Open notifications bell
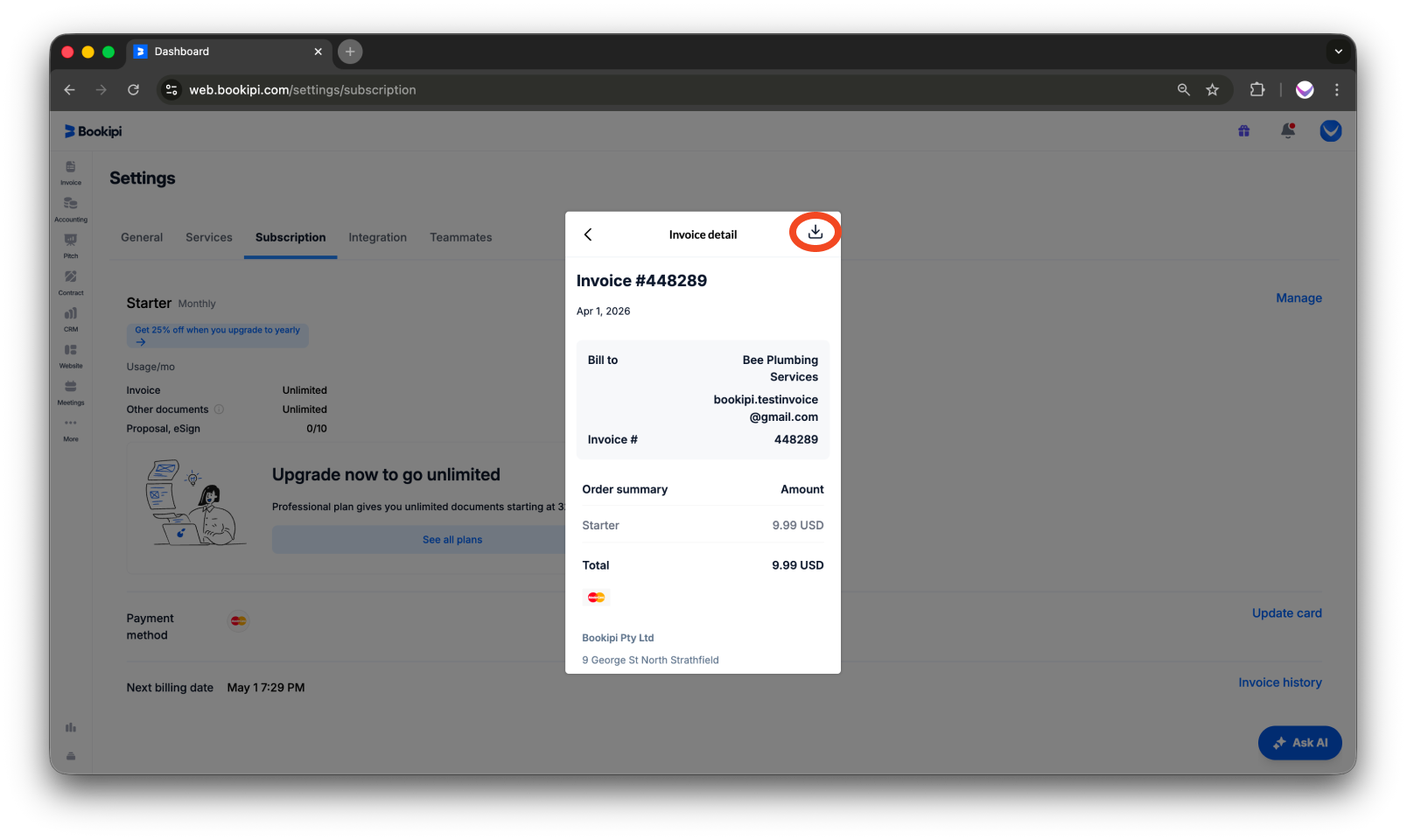1407x840 pixels. click(x=1287, y=131)
